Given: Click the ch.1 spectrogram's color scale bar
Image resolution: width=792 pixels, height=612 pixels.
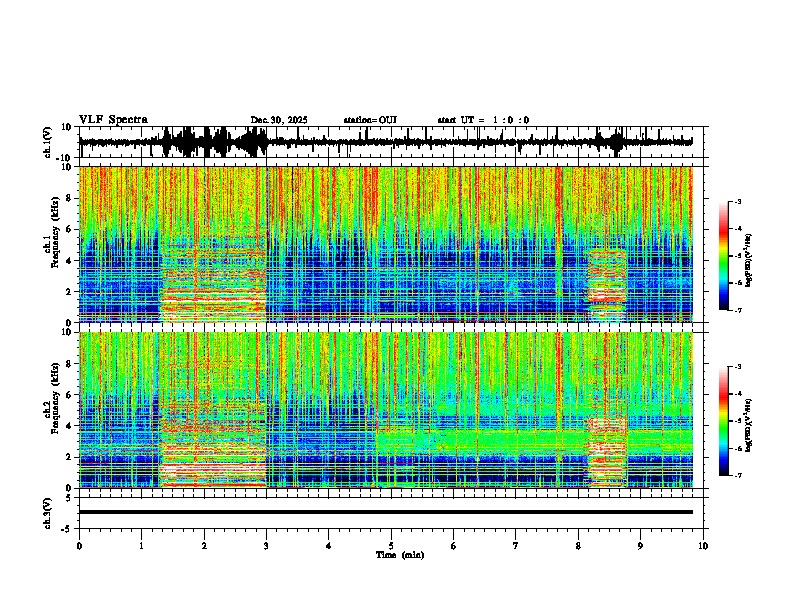Looking at the screenshot, I should coord(724,256).
